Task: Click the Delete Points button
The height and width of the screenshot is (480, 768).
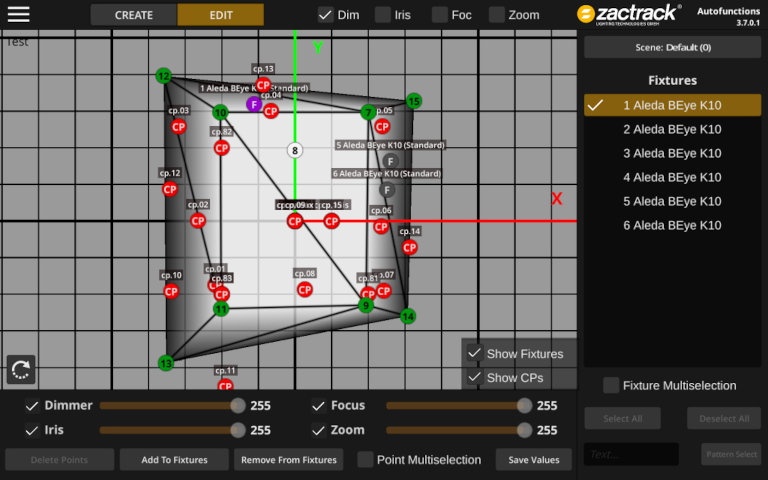Action: [x=59, y=459]
